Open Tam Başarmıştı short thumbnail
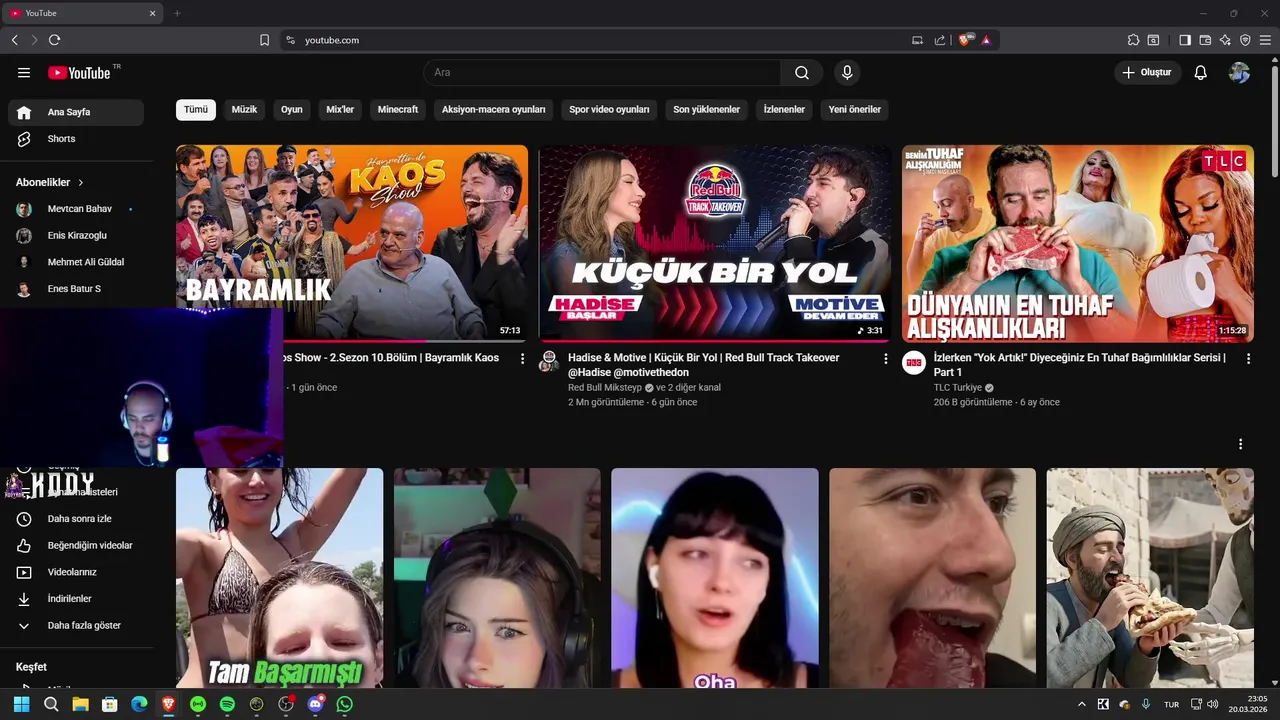 coord(280,578)
